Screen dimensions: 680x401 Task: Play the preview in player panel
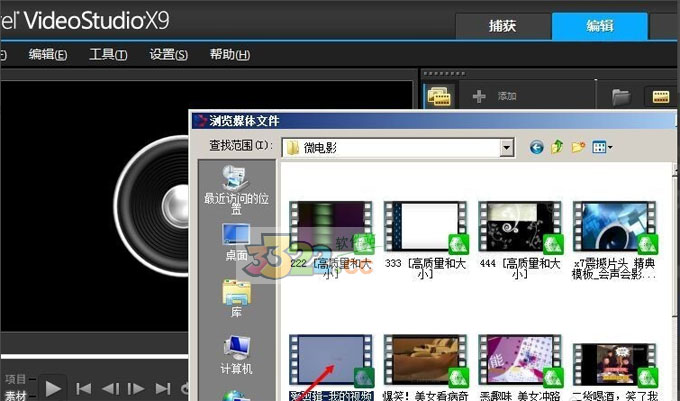tap(53, 388)
